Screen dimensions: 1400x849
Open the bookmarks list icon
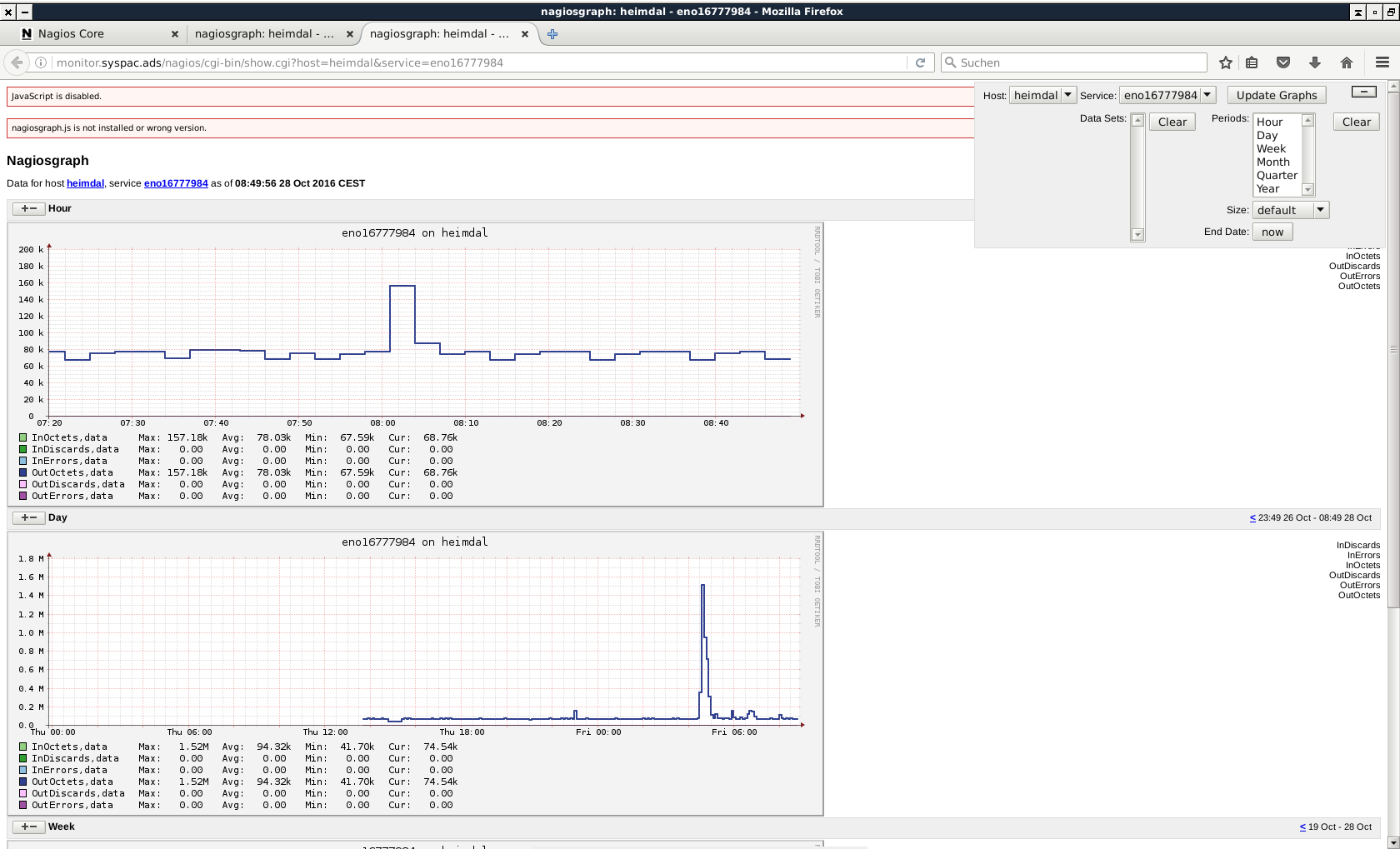(x=1252, y=62)
